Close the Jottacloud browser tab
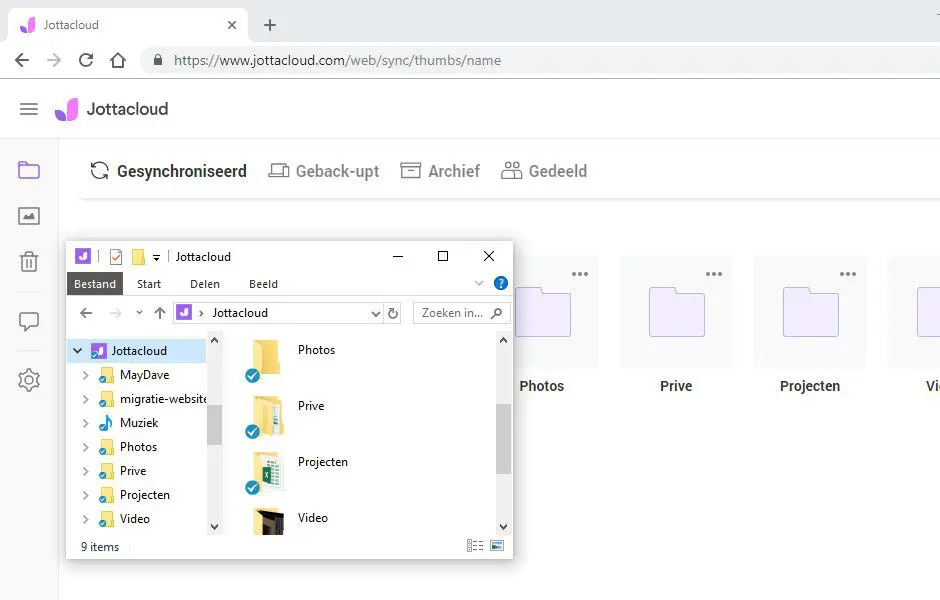This screenshot has width=940, height=600. 232,25
